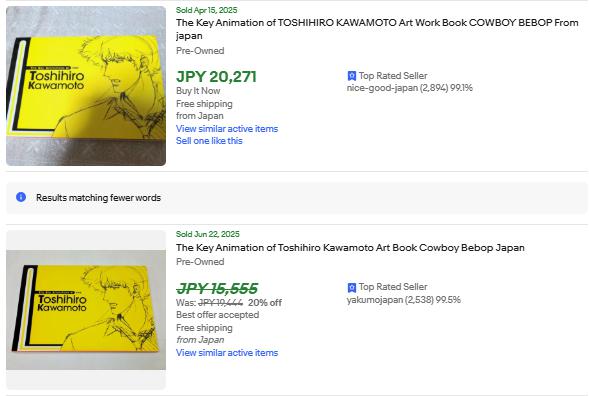Click the Sold Apr 15, 2025 date label

207,10
